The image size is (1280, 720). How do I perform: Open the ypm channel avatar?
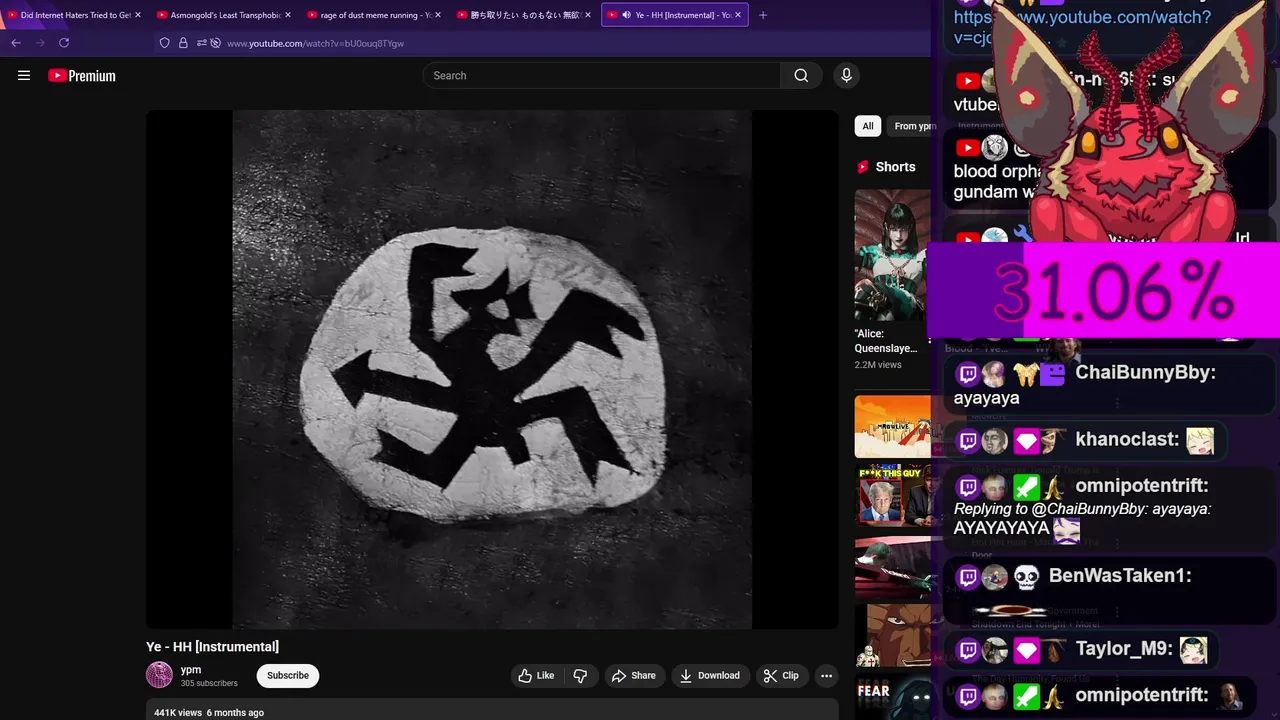coord(160,675)
